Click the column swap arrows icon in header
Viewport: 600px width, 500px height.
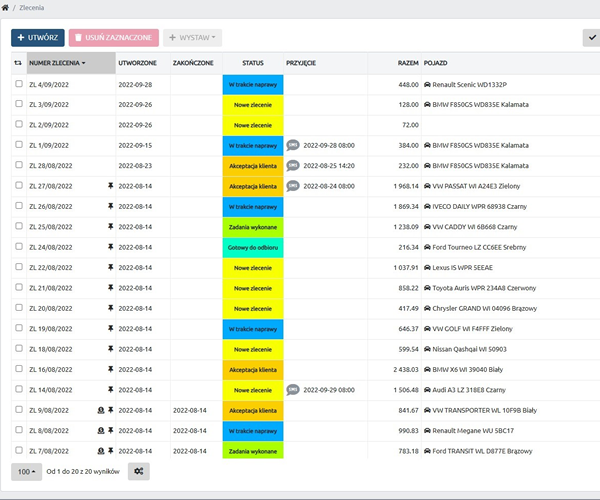coord(18,63)
